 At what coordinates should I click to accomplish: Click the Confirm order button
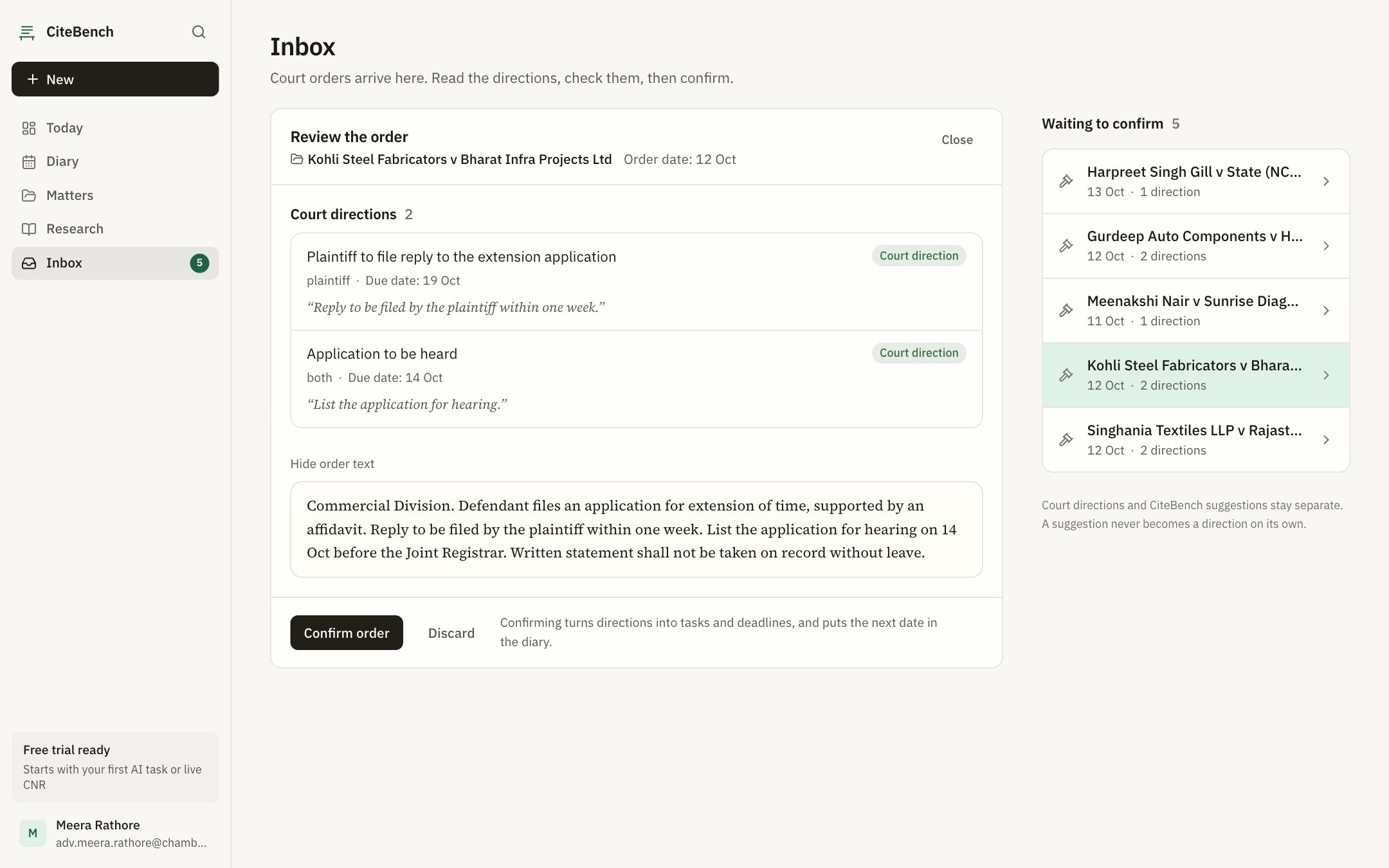pyautogui.click(x=347, y=633)
